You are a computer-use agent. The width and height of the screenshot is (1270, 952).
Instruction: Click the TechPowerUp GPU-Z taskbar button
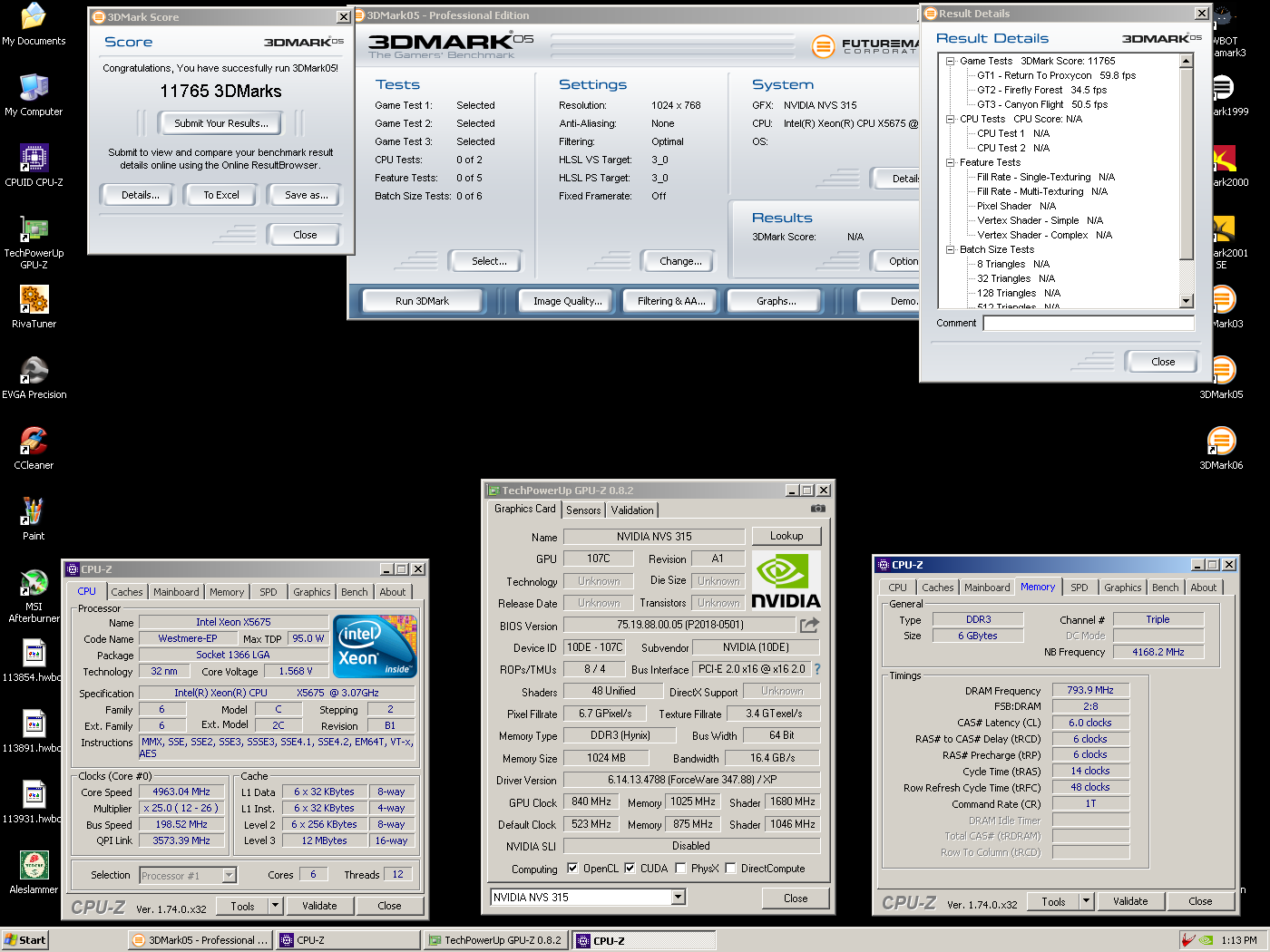[495, 940]
